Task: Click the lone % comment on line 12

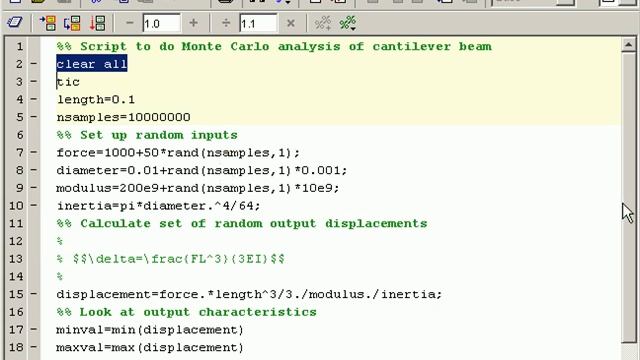Action: (60, 241)
